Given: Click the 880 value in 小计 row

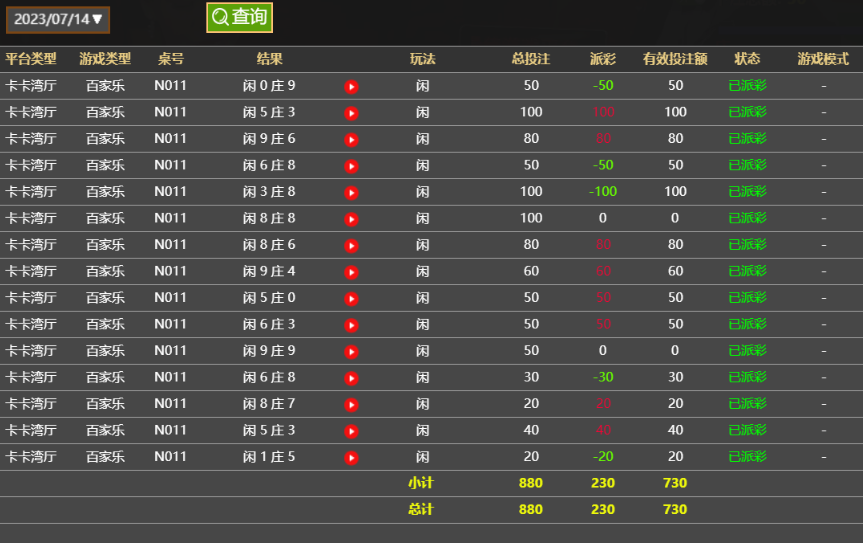Looking at the screenshot, I should [x=531, y=483].
